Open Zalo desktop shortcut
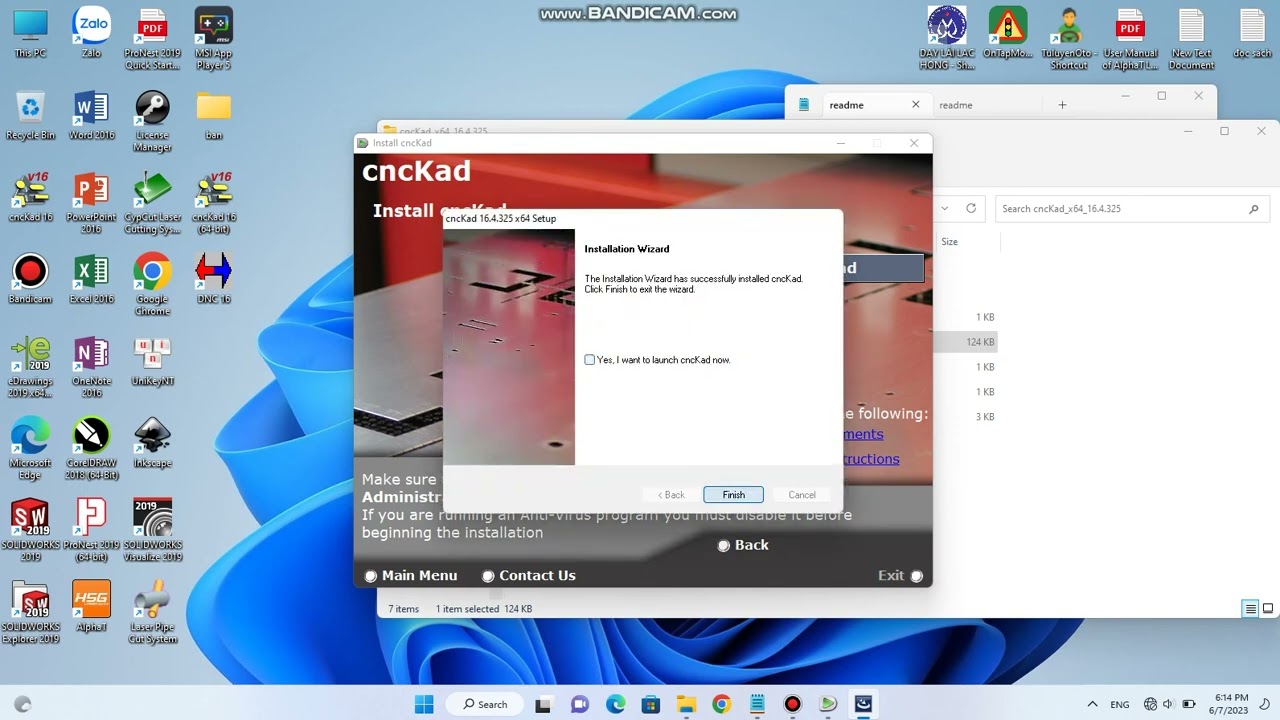The image size is (1280, 720). [x=91, y=33]
